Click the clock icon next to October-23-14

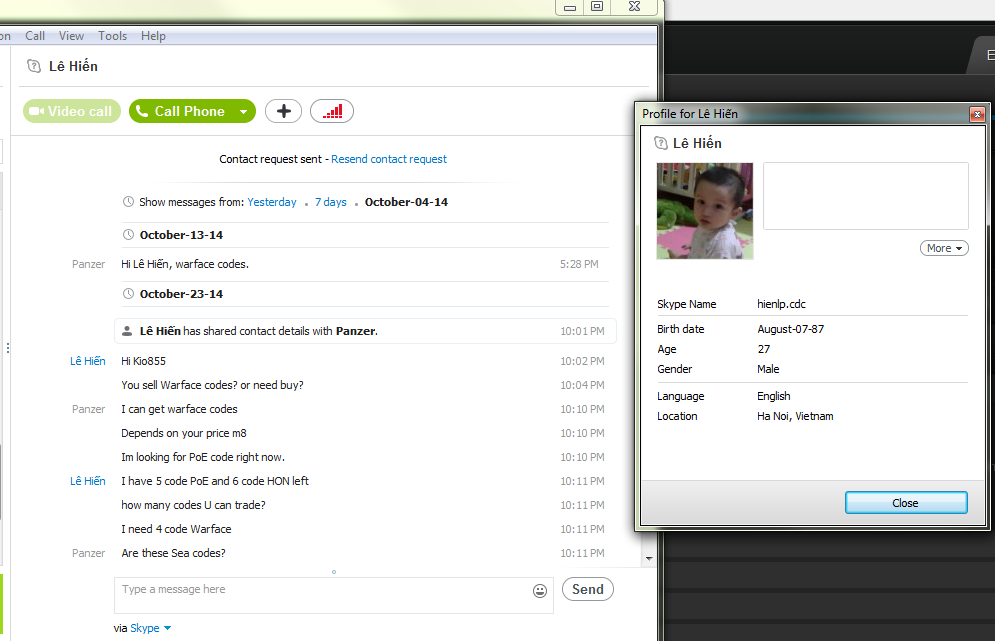pos(128,294)
